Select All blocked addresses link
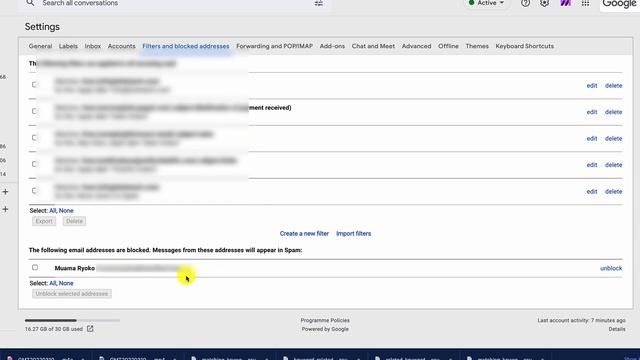This screenshot has width=640, height=360. coord(53,283)
